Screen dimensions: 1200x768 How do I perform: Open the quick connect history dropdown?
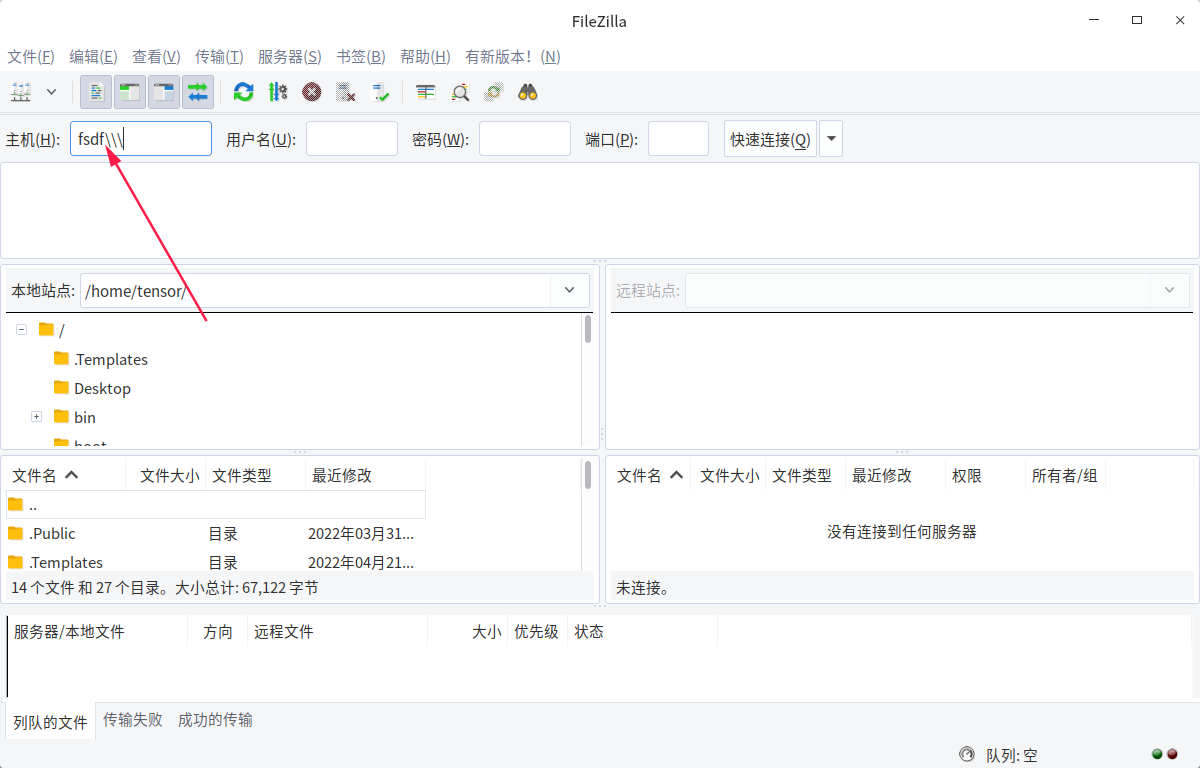[x=831, y=138]
